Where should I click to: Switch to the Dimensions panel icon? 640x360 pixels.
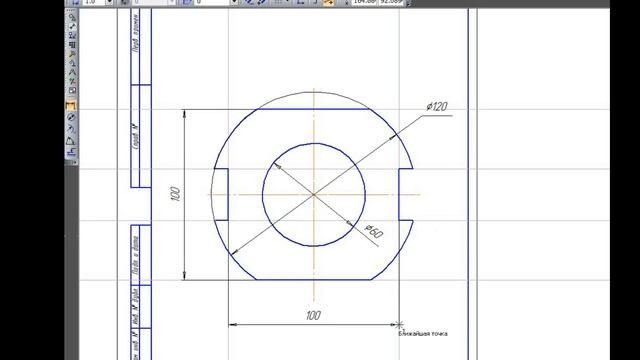(x=72, y=27)
